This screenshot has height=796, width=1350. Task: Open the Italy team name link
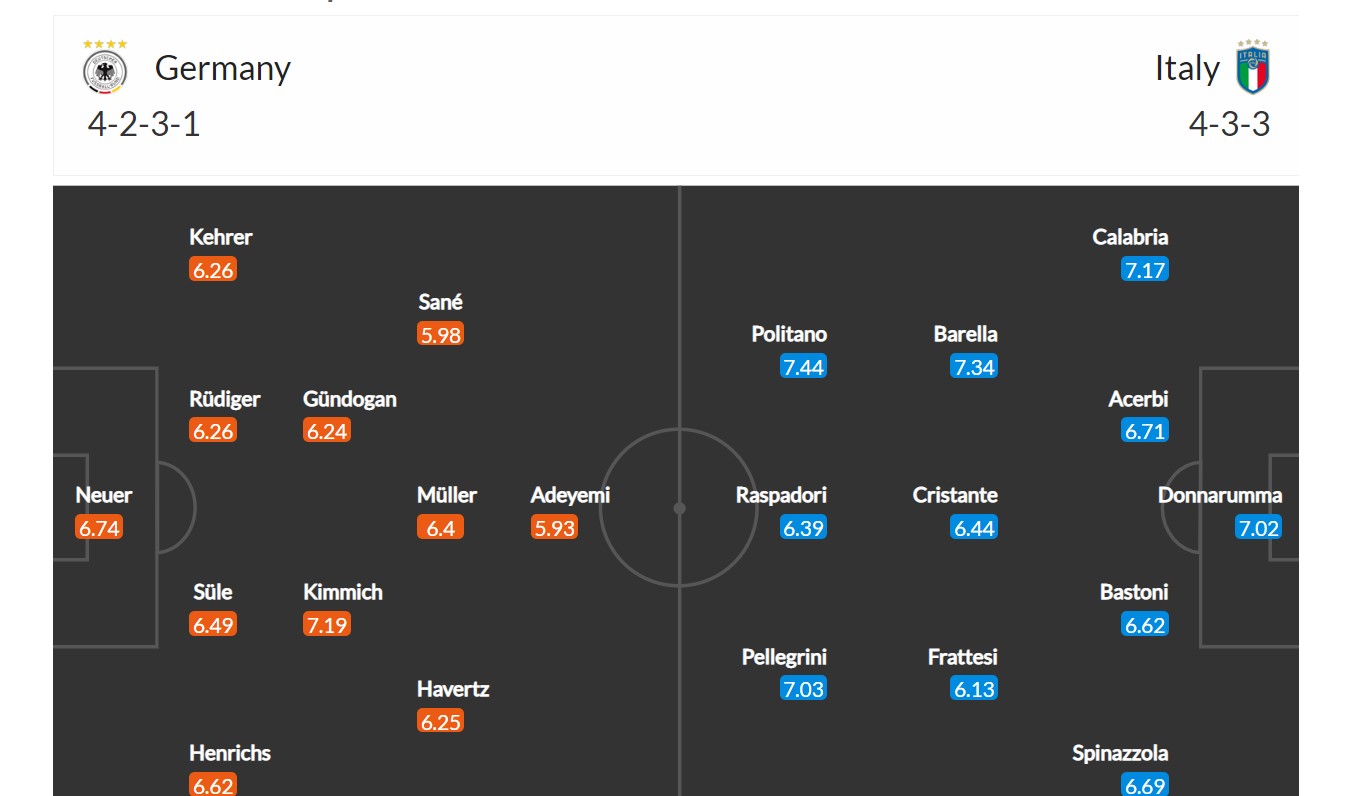(1187, 68)
